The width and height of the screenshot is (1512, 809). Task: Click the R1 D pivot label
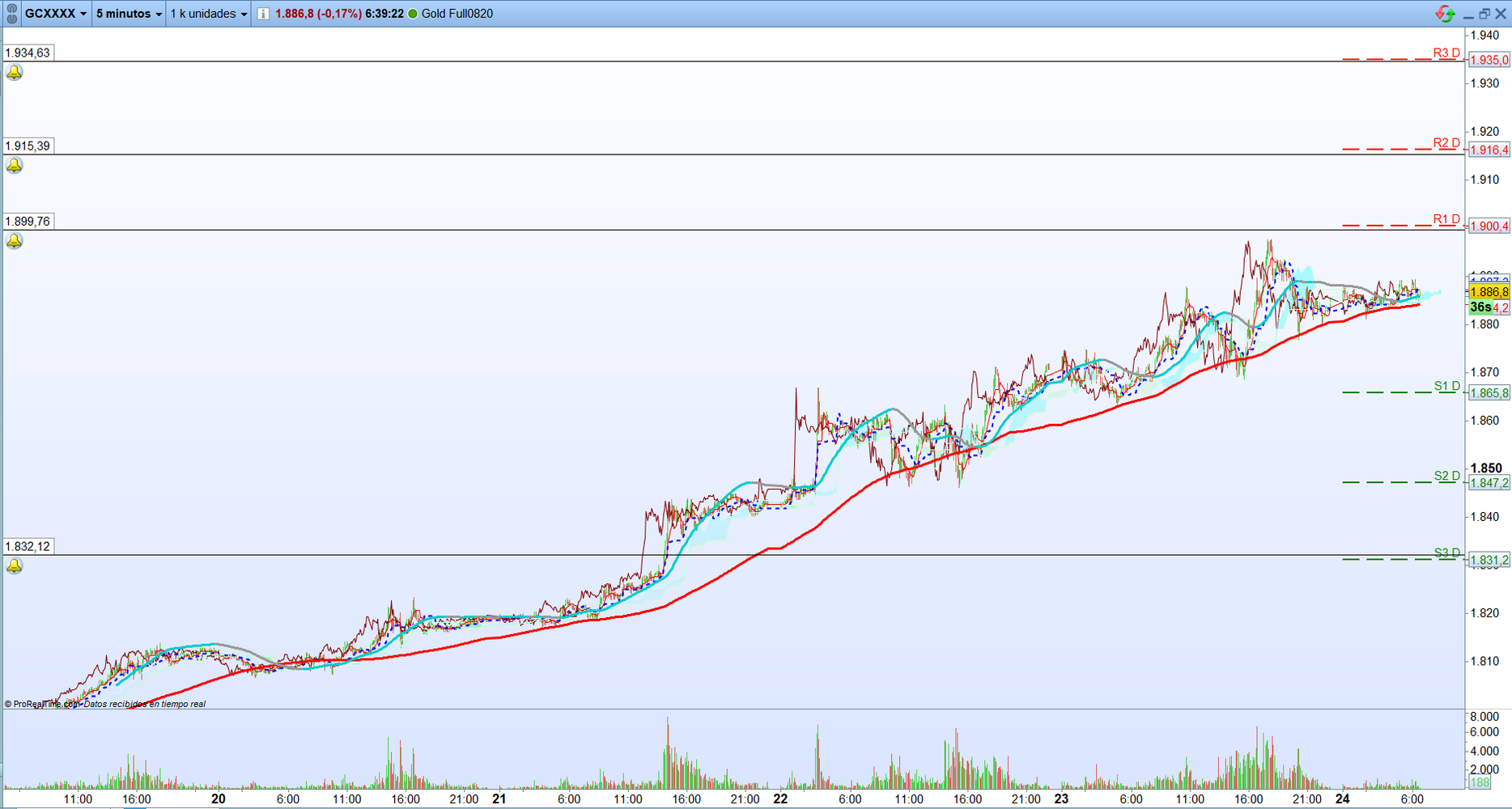1446,219
